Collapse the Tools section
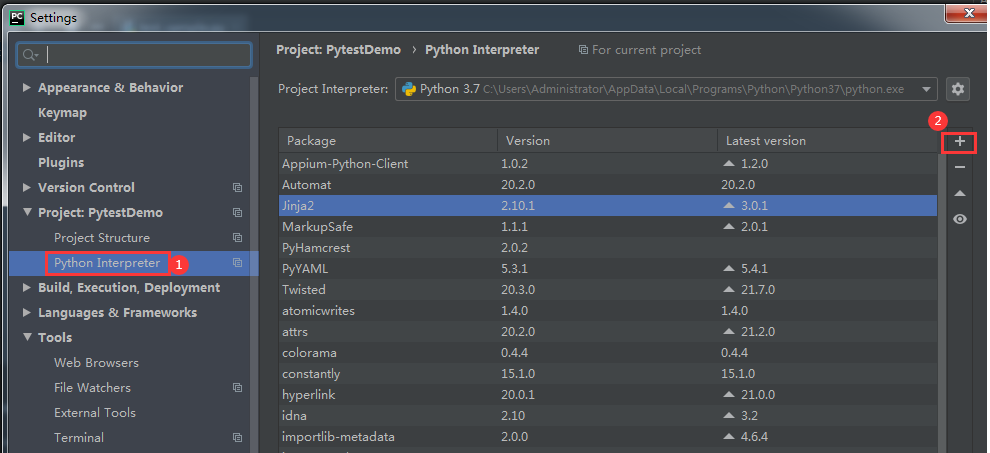Image resolution: width=990 pixels, height=453 pixels. click(27, 337)
